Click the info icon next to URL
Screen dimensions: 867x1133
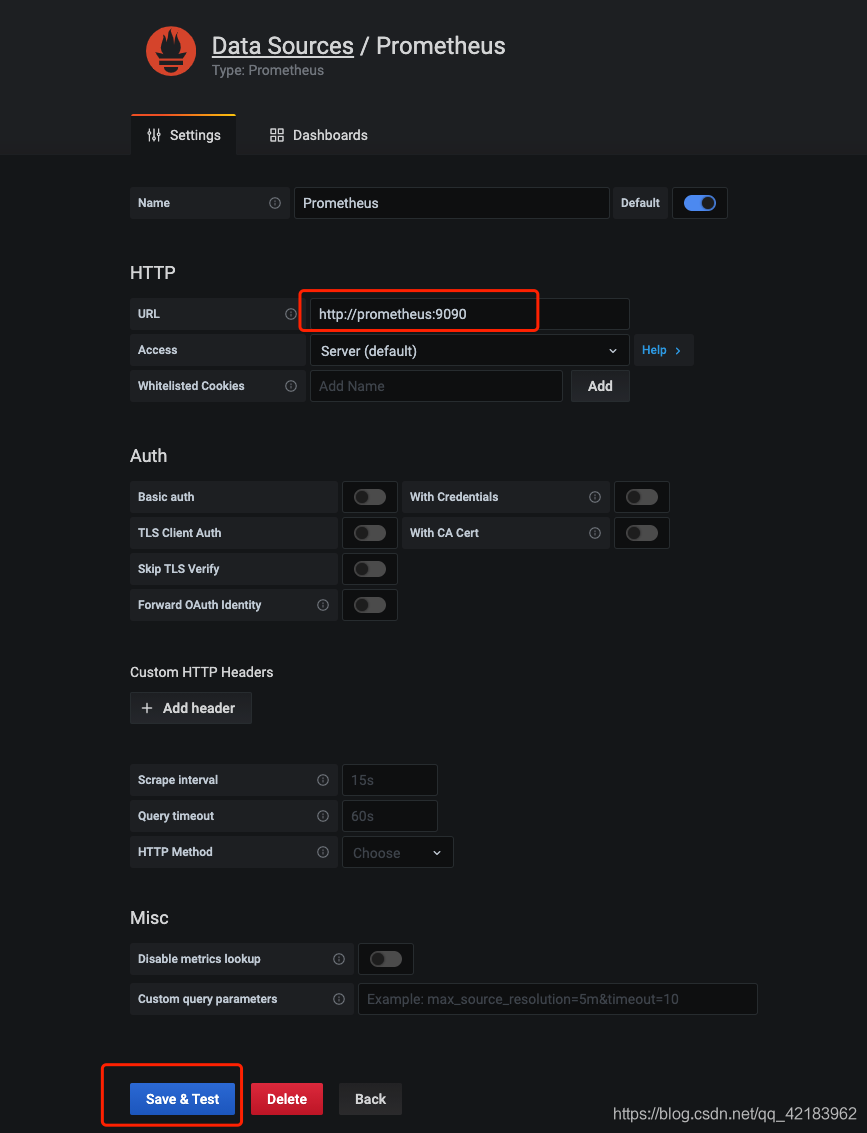coord(290,314)
